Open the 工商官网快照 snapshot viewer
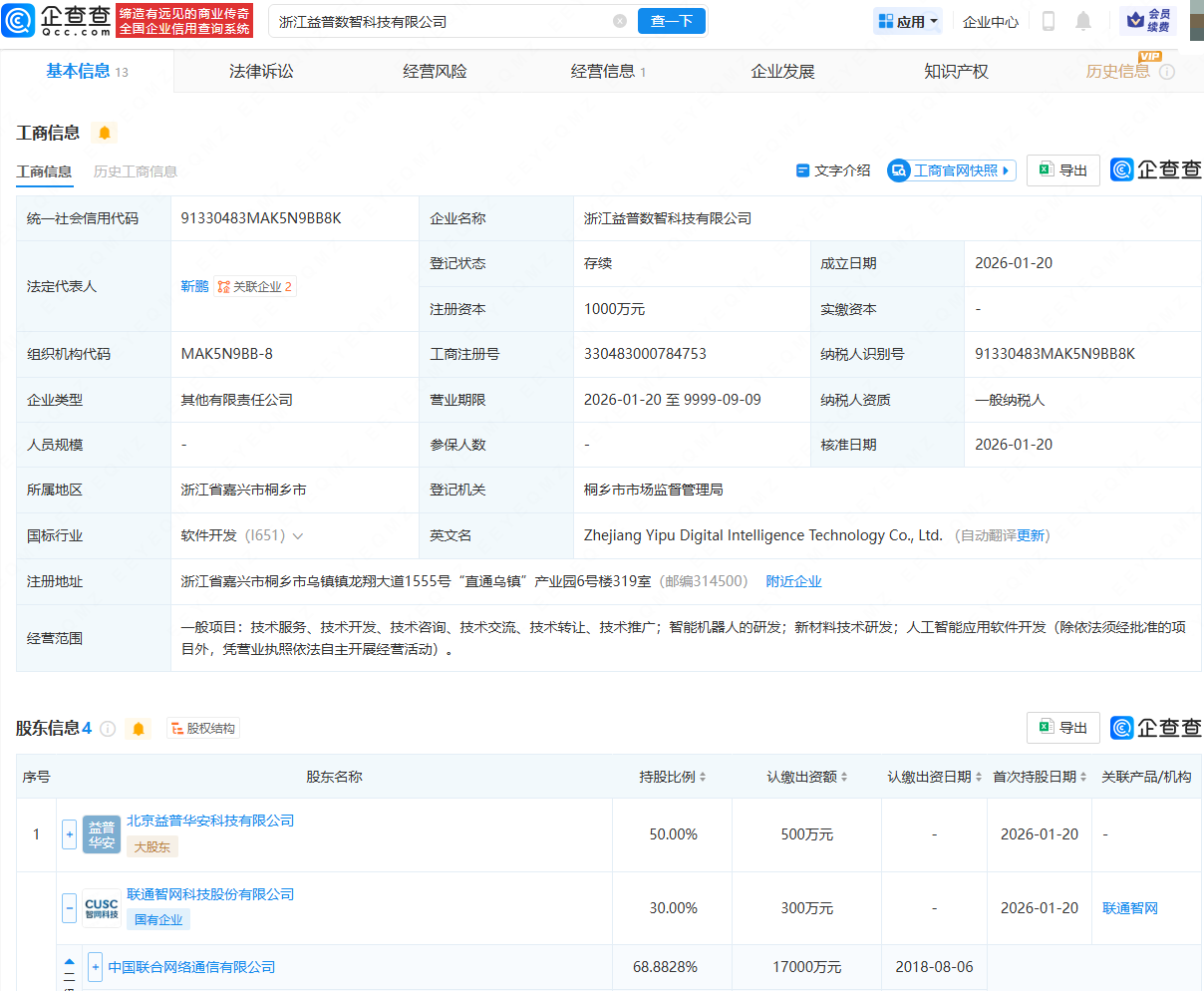The width and height of the screenshot is (1204, 991). [950, 169]
